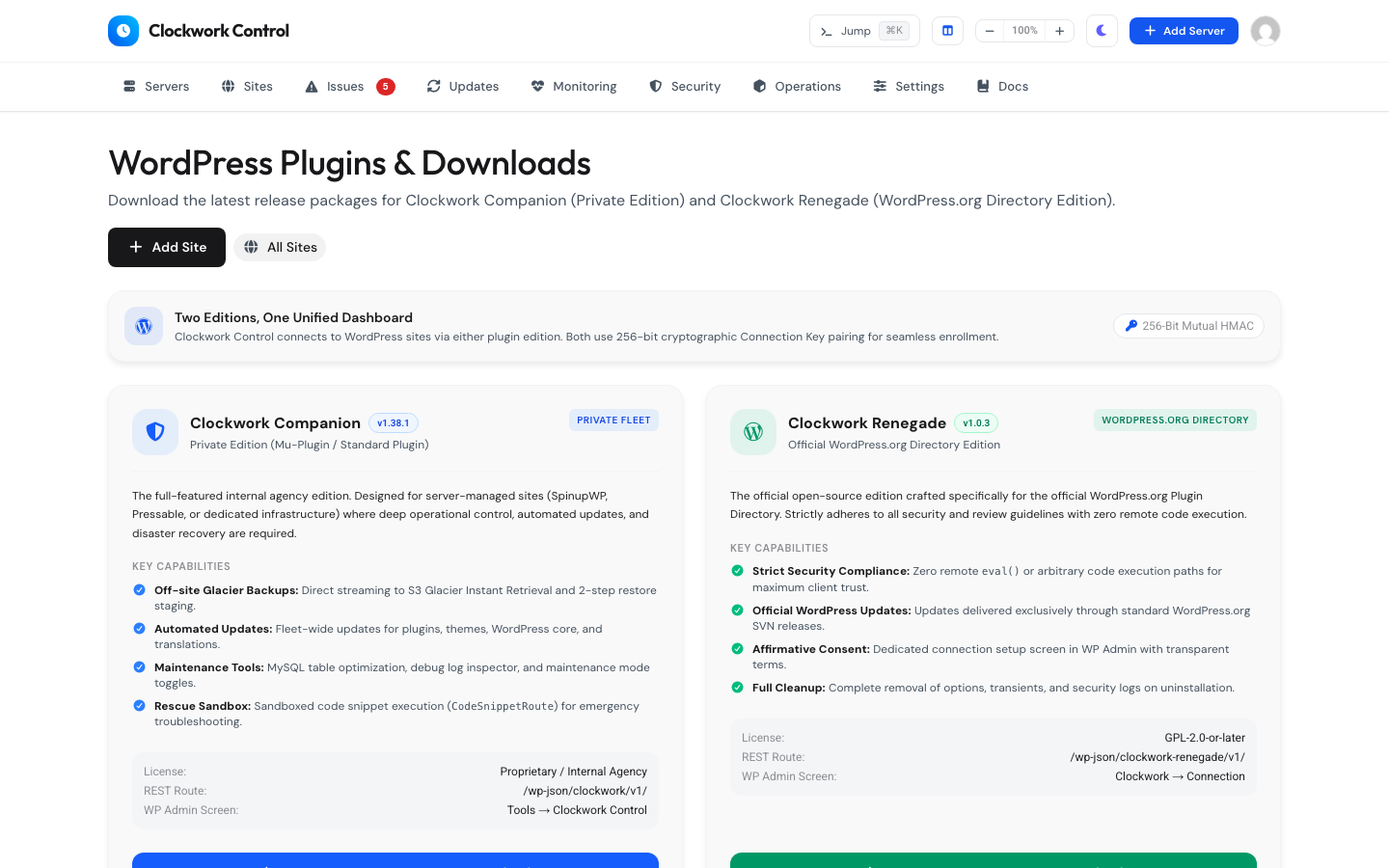Open the Jump command palette
This screenshot has width=1389, height=868.
point(864,31)
